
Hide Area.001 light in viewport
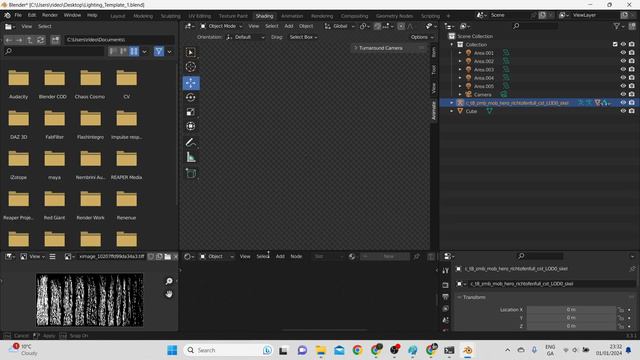623,53
